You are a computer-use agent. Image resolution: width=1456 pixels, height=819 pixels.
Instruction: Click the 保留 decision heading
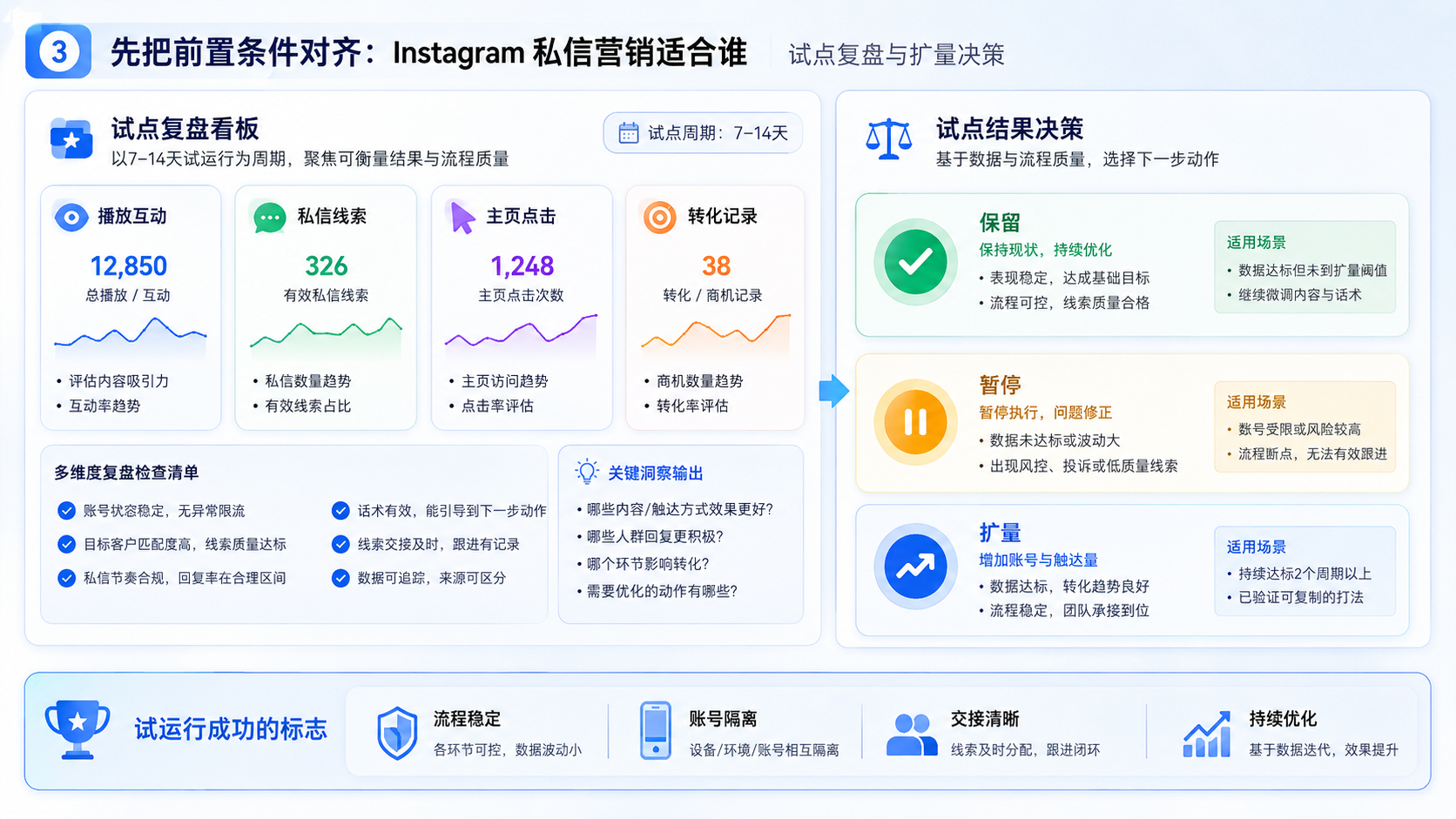point(1000,223)
